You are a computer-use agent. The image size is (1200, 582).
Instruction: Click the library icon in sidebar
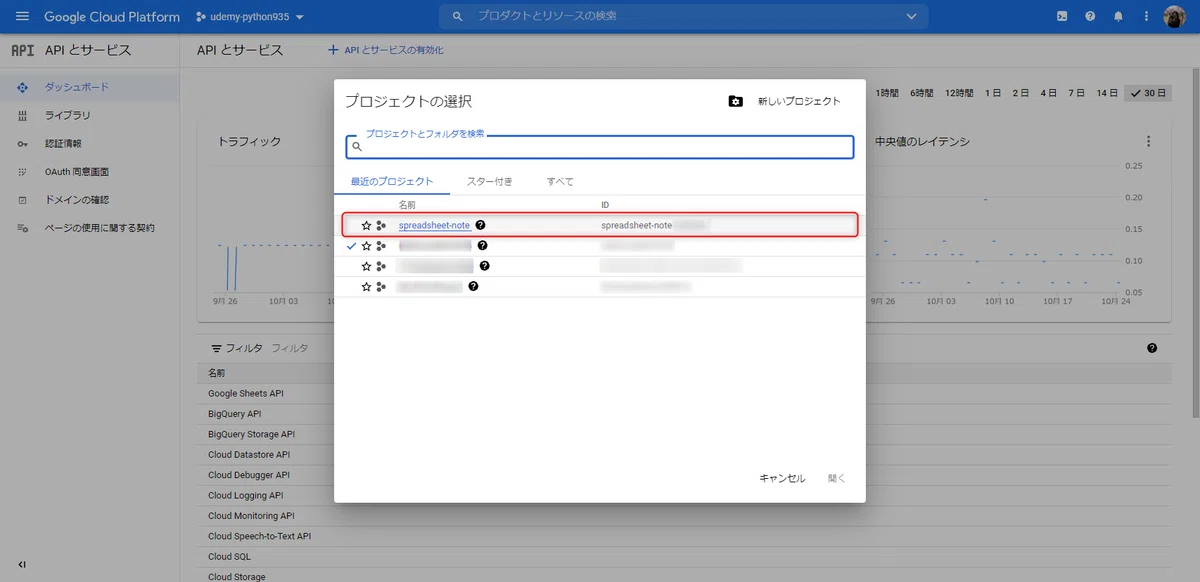point(22,116)
